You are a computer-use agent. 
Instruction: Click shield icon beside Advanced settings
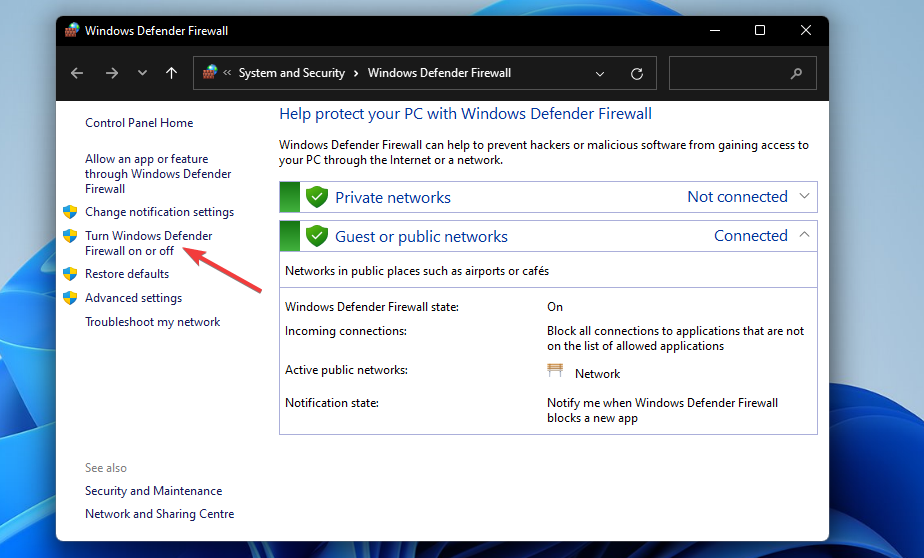[x=70, y=298]
